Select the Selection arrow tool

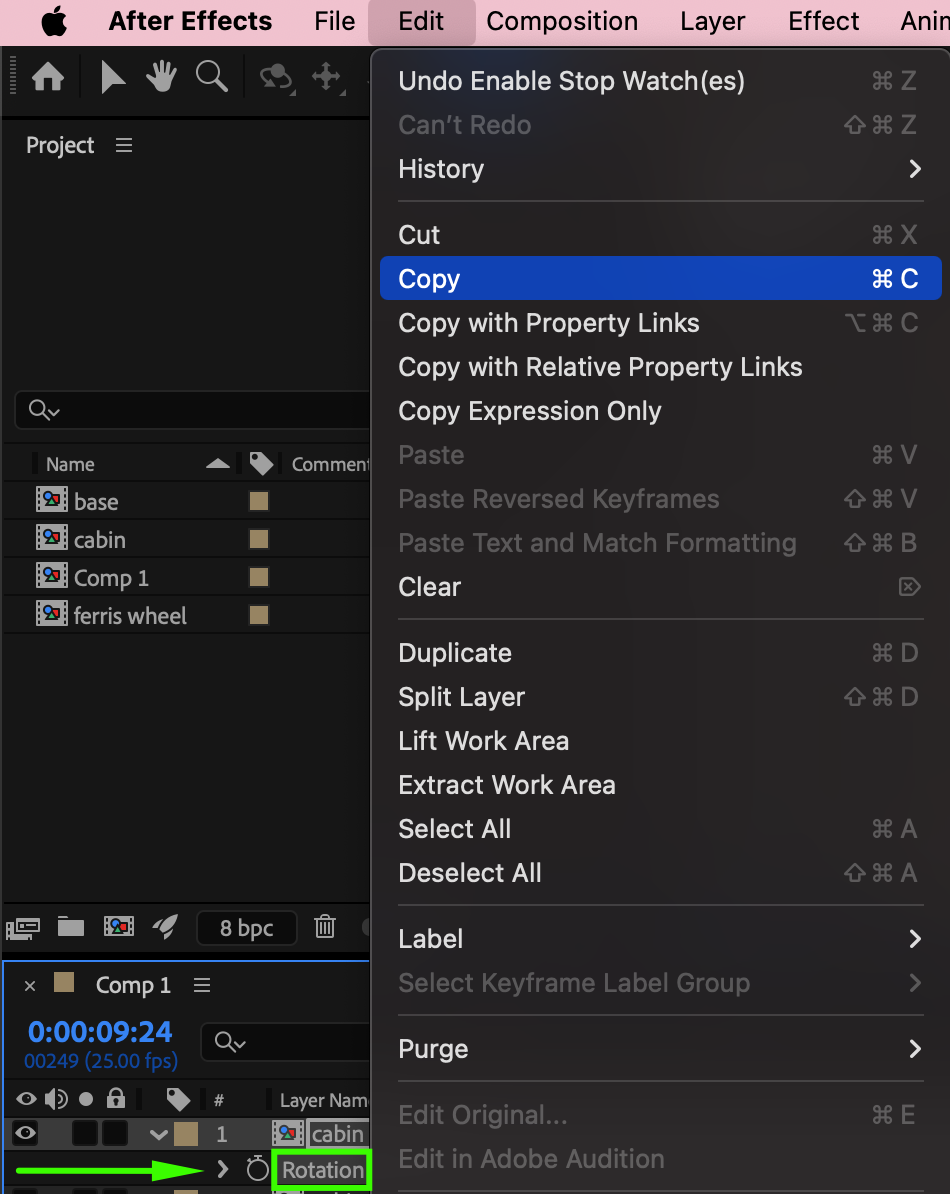tap(113, 77)
